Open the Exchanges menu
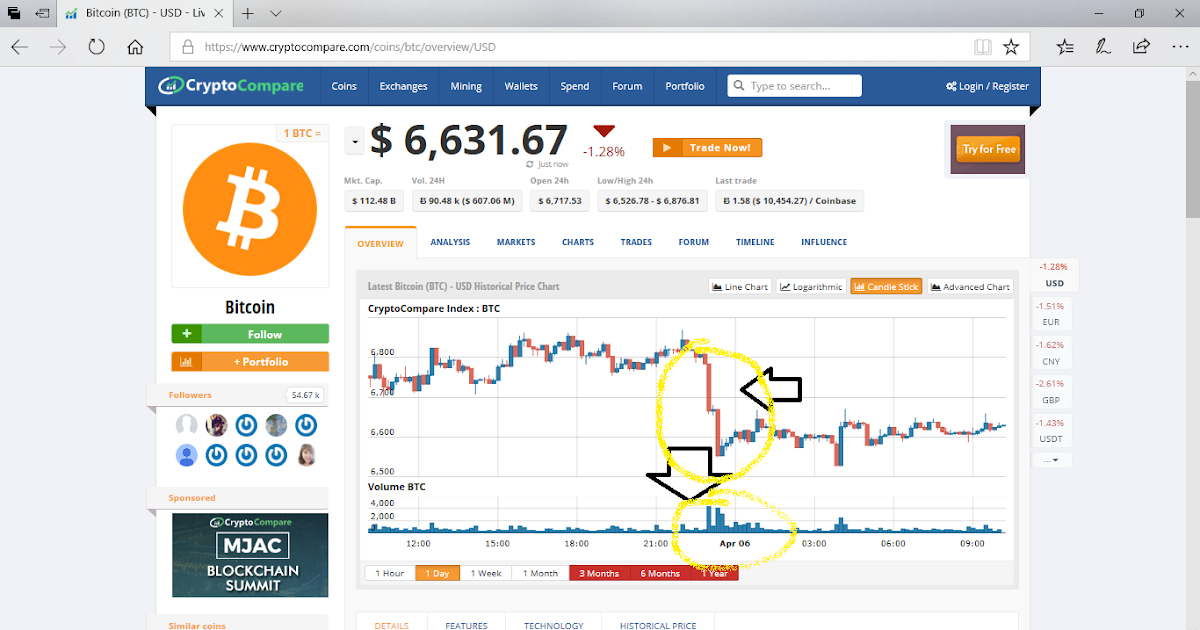The height and width of the screenshot is (630, 1200). [403, 86]
